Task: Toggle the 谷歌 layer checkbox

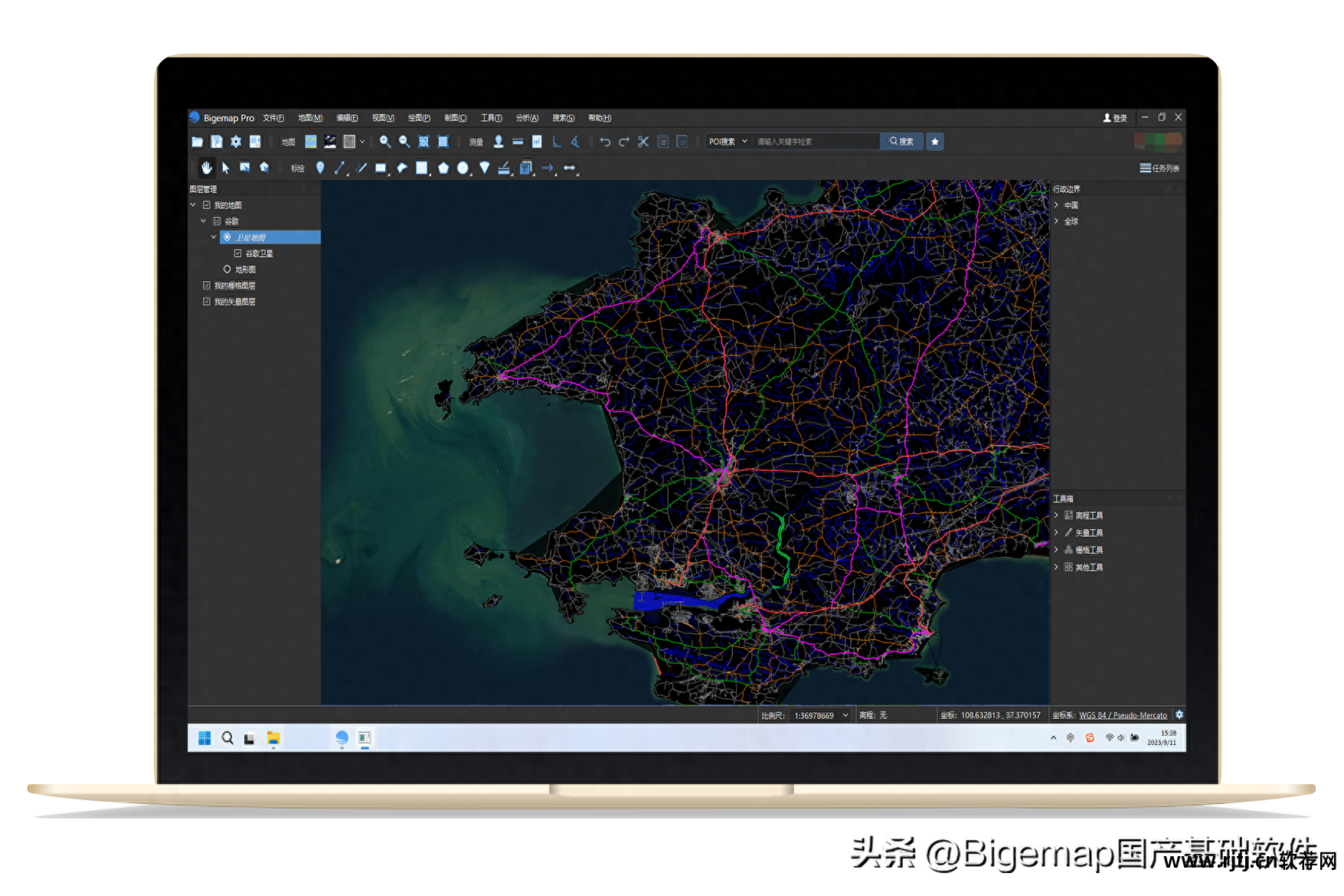Action: [x=217, y=221]
